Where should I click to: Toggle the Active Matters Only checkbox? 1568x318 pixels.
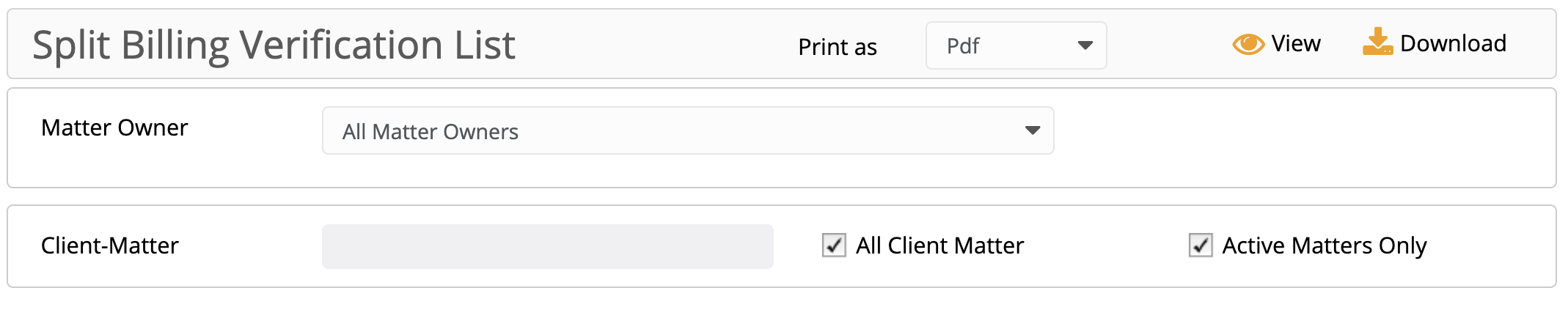pyautogui.click(x=1200, y=245)
